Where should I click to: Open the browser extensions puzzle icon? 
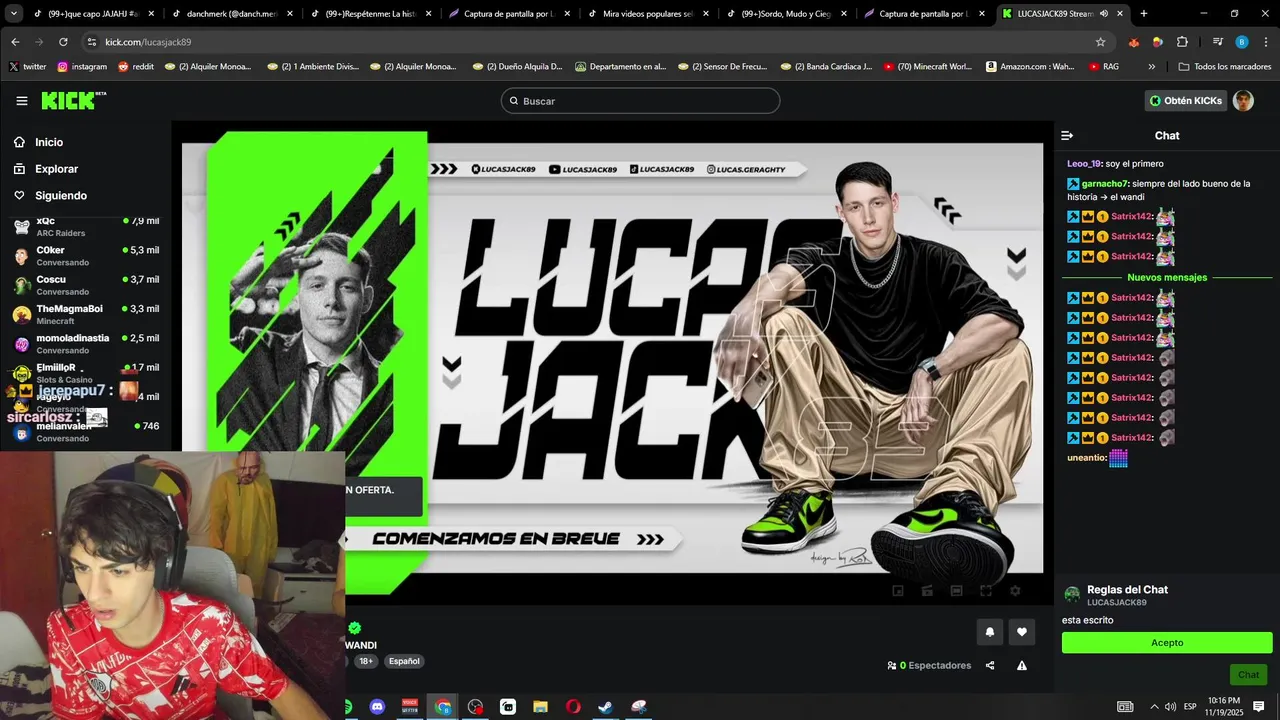click(1182, 42)
